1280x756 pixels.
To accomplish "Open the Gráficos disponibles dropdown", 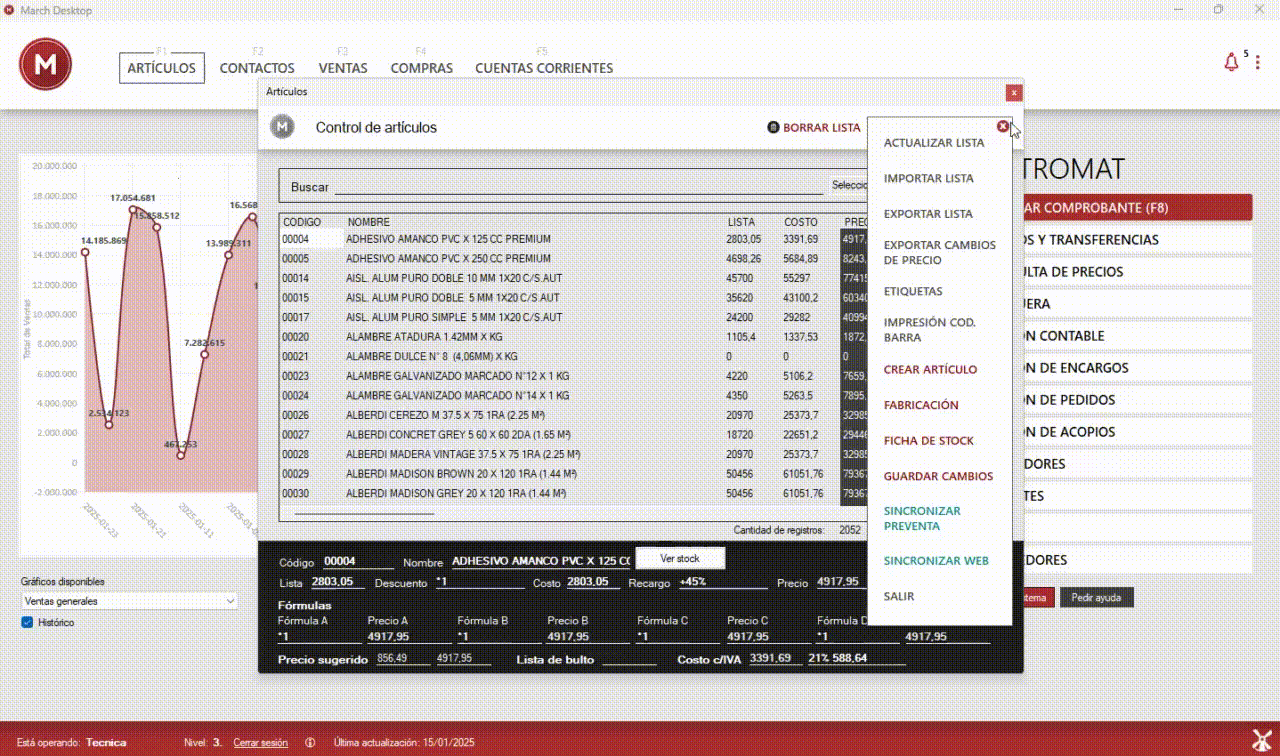I will 129,601.
